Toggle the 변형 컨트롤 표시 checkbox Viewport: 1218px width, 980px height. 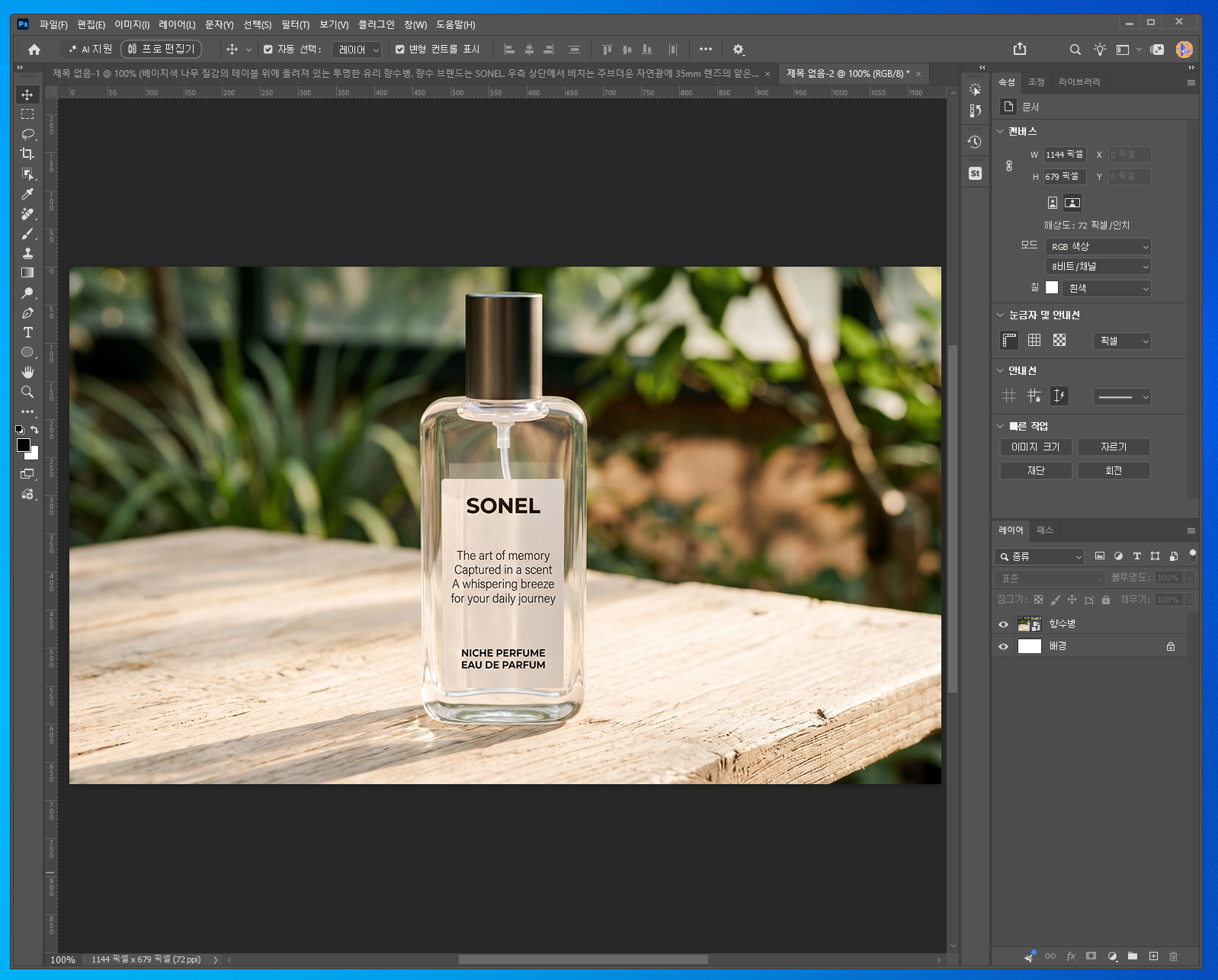(400, 50)
